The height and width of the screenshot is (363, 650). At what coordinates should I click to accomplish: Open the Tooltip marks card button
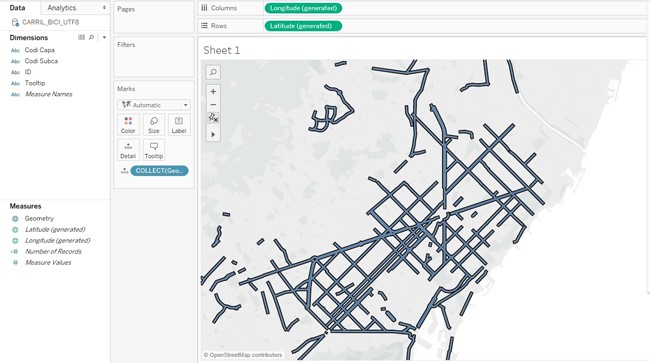tap(154, 150)
